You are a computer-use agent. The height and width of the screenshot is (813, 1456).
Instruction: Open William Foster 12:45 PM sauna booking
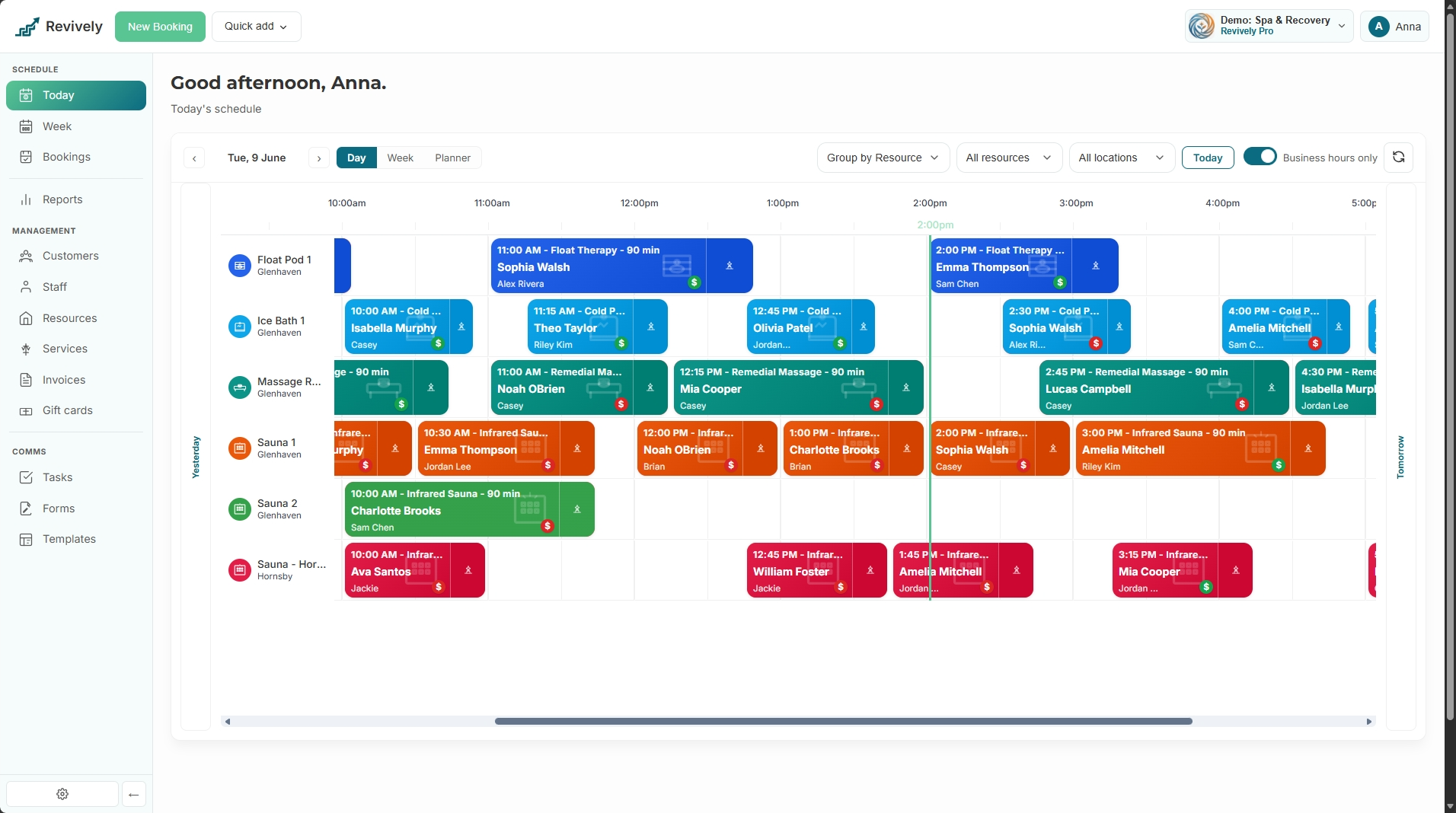pyautogui.click(x=816, y=570)
